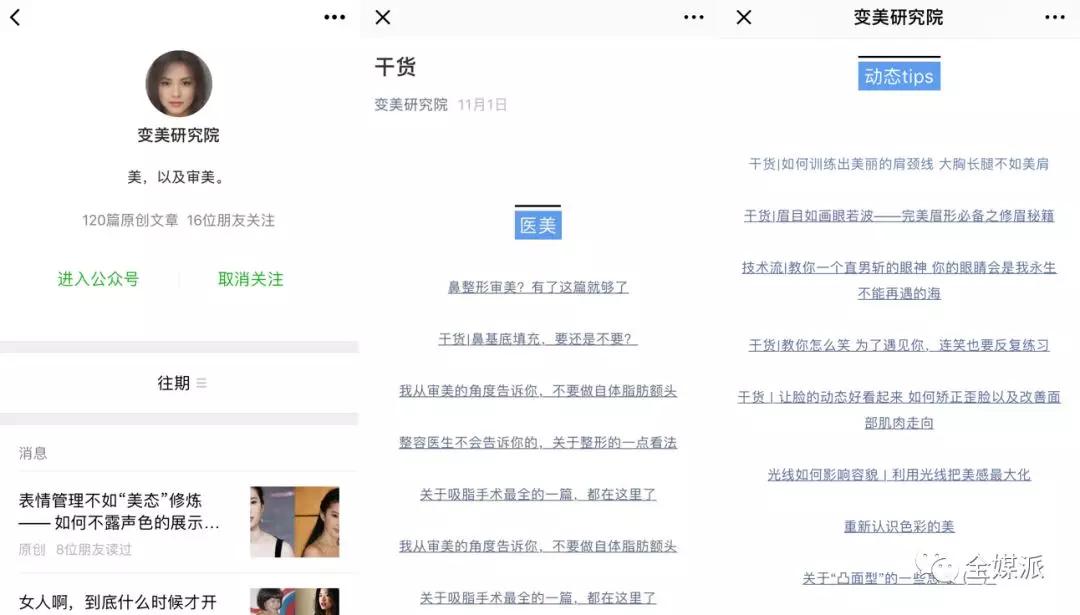The image size is (1080, 615).
Task: Open link 重新认识色彩的美
Action: tap(899, 527)
